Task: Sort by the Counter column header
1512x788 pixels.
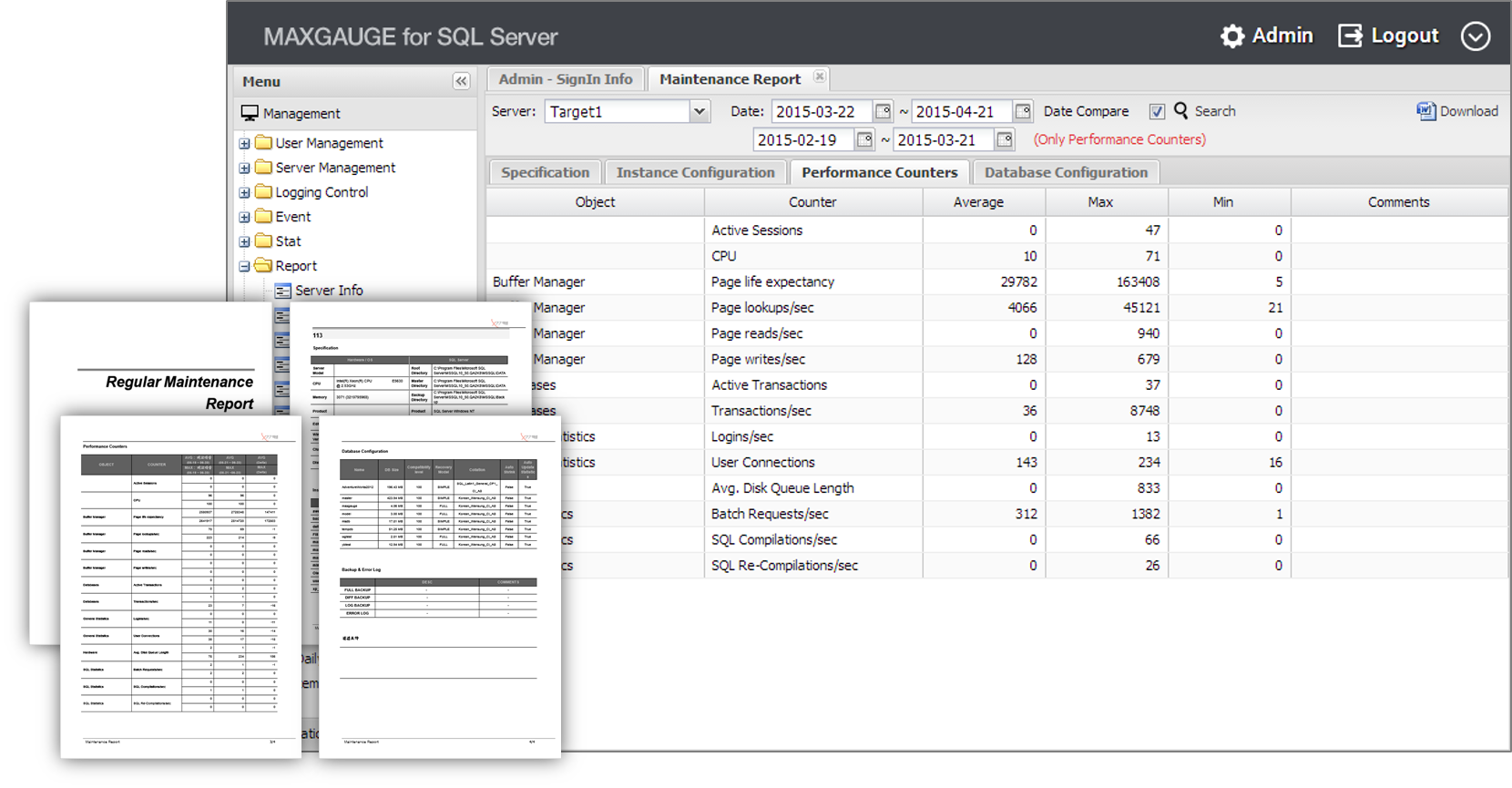Action: click(x=812, y=202)
